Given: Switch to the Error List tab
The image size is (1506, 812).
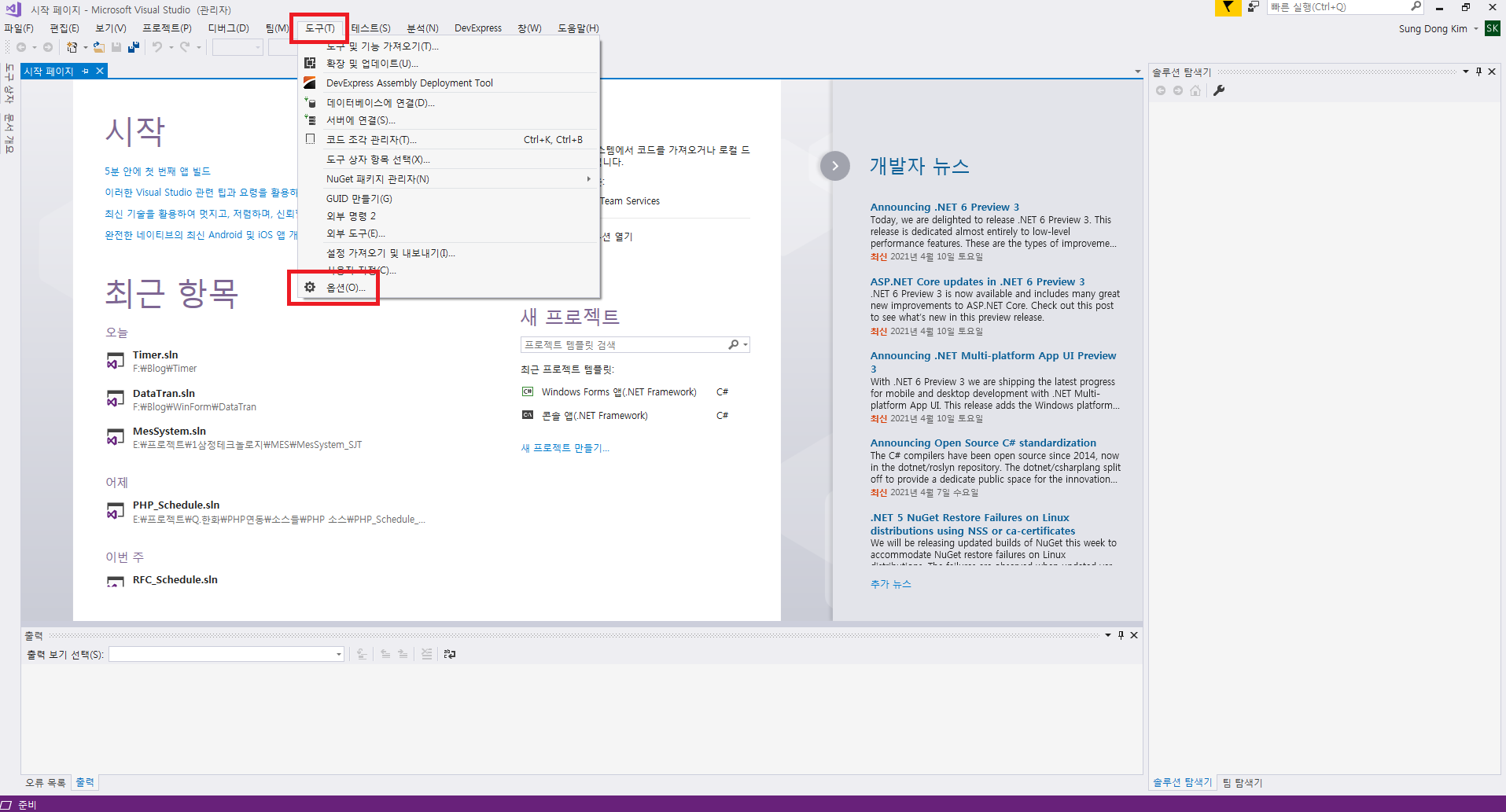Looking at the screenshot, I should (46, 783).
